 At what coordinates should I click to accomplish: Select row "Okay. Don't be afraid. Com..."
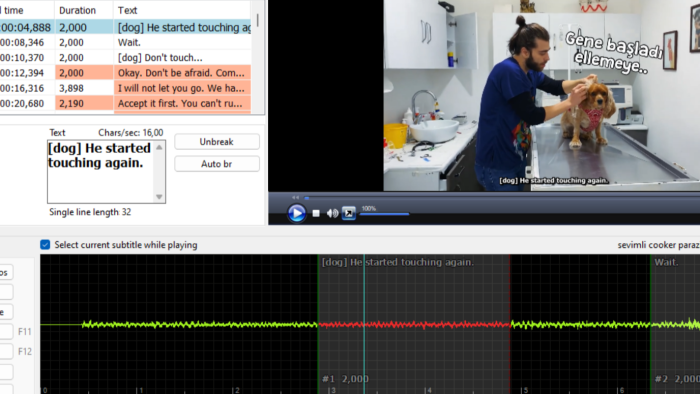125,73
